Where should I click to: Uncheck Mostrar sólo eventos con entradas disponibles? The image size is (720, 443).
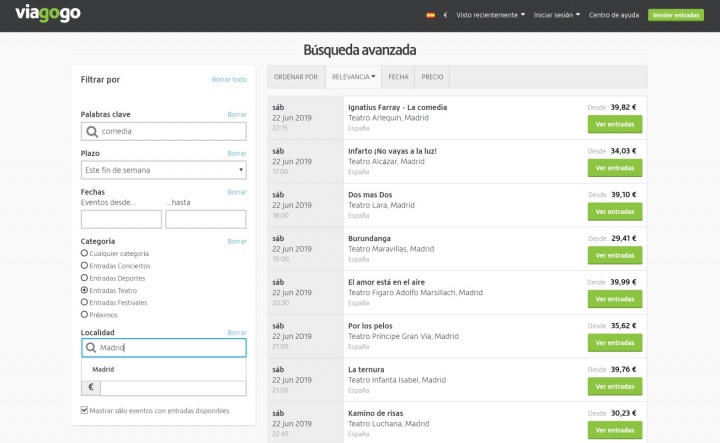tap(85, 410)
